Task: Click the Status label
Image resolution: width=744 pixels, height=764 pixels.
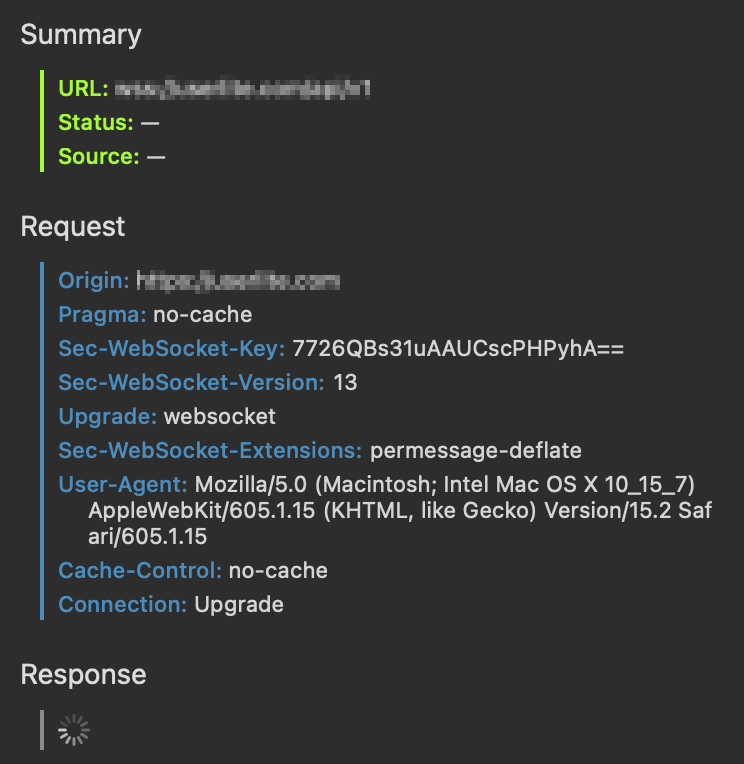Action: 95,123
